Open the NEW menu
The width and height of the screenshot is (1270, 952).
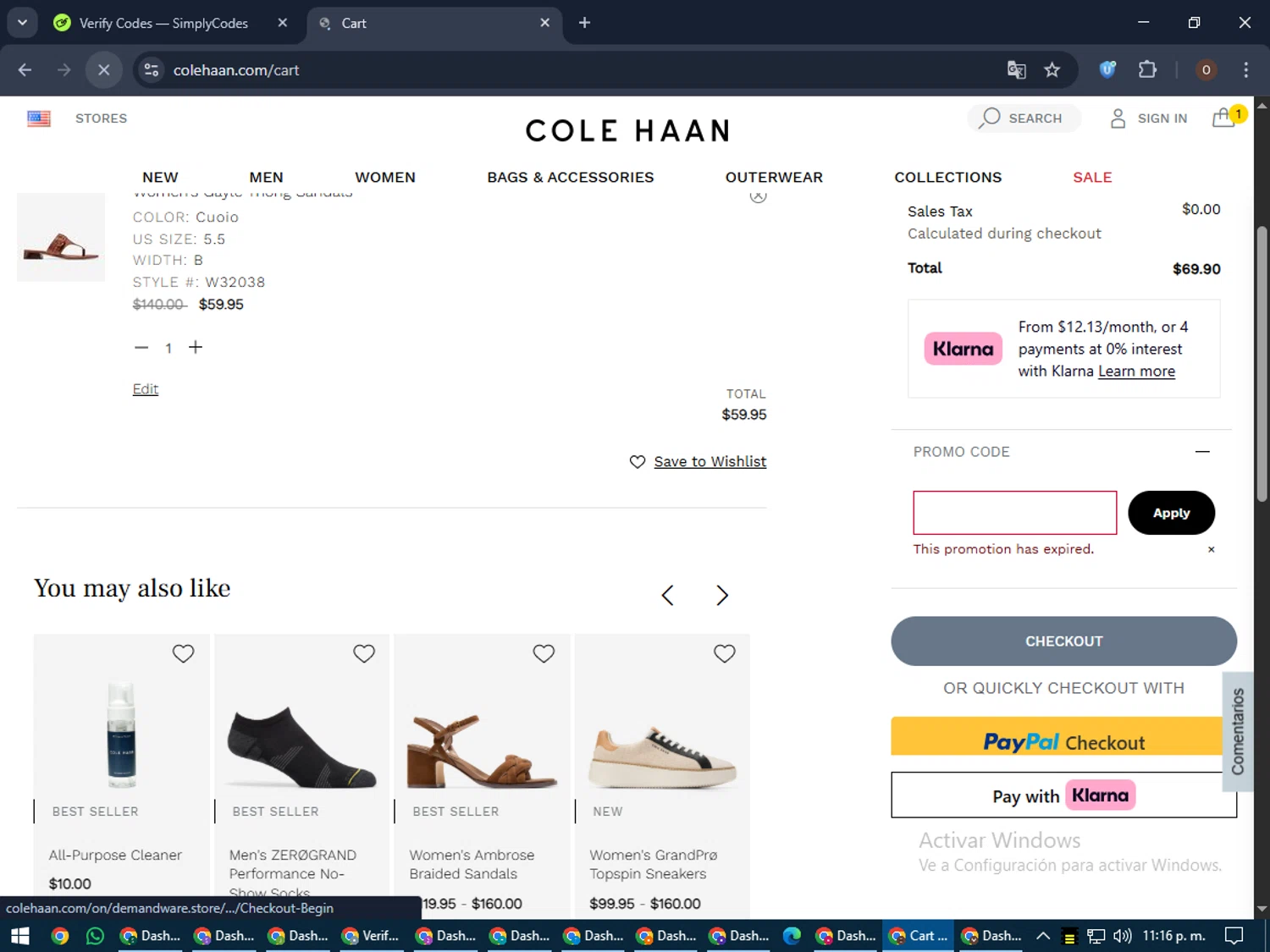coord(160,177)
